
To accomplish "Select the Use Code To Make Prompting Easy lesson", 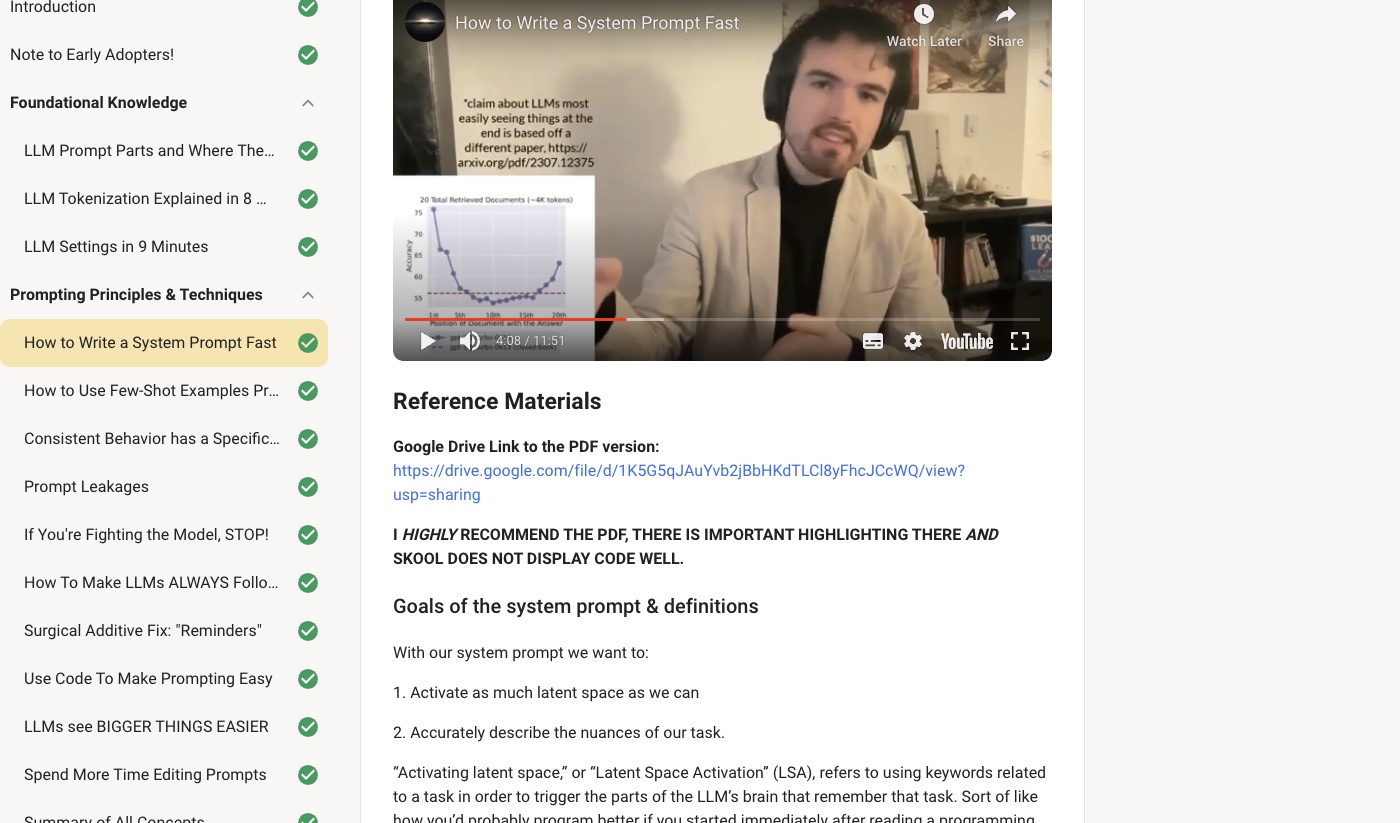I will 148,679.
